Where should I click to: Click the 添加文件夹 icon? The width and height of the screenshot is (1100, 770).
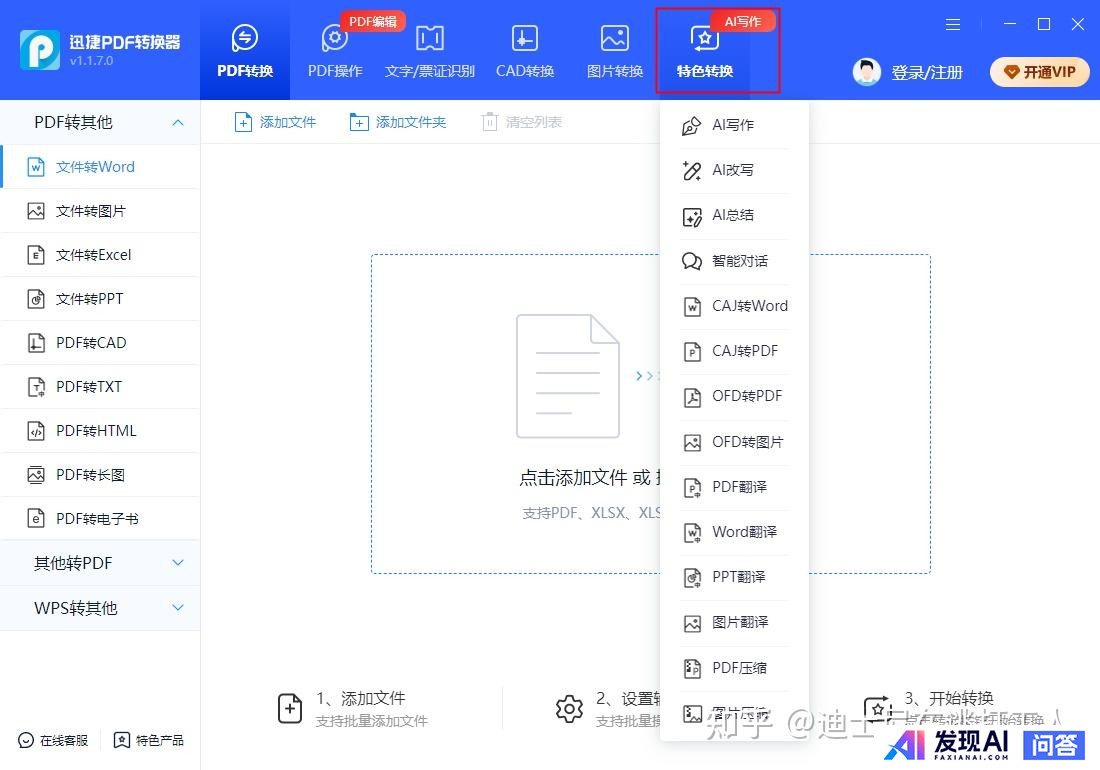coord(359,122)
